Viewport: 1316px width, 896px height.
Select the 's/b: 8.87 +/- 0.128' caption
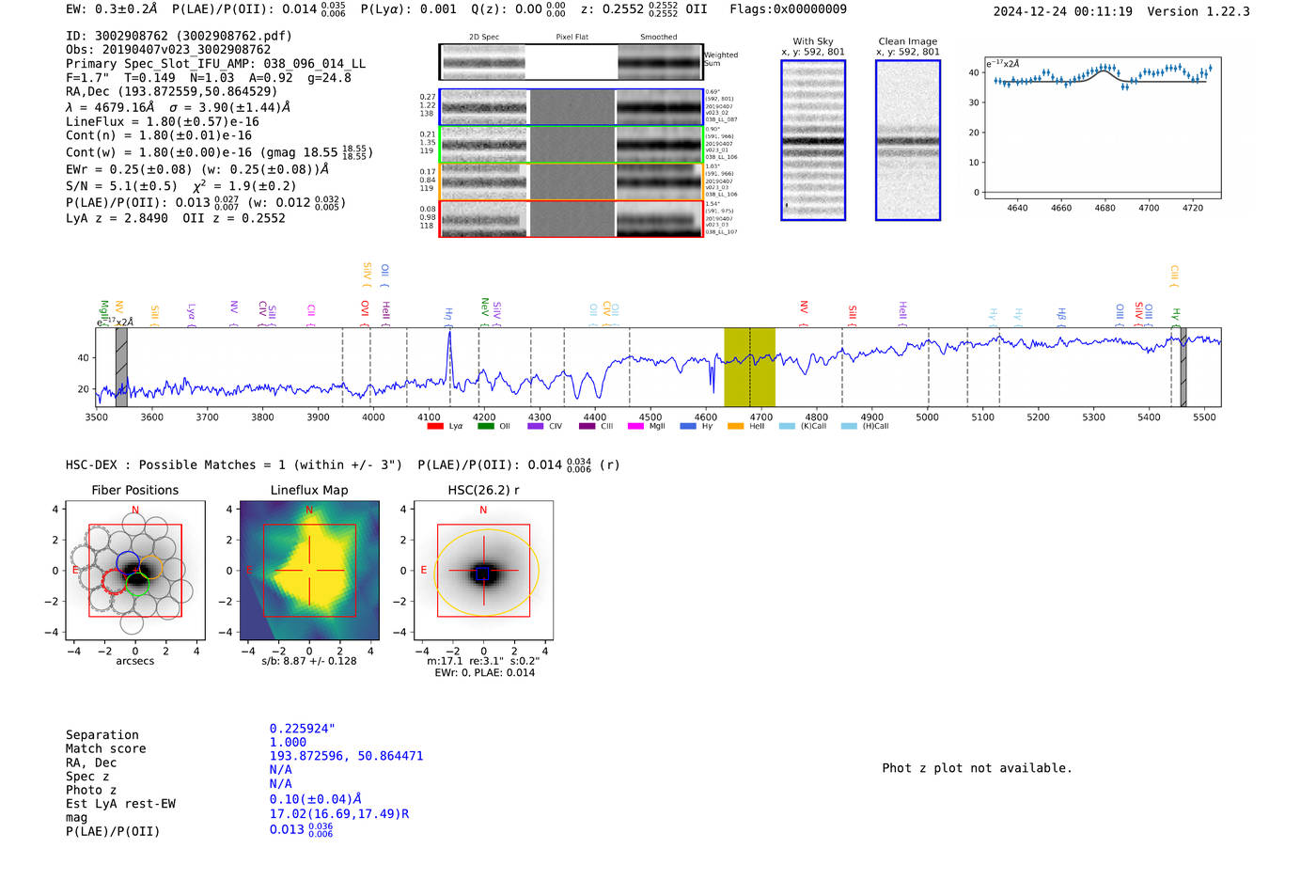click(x=309, y=661)
